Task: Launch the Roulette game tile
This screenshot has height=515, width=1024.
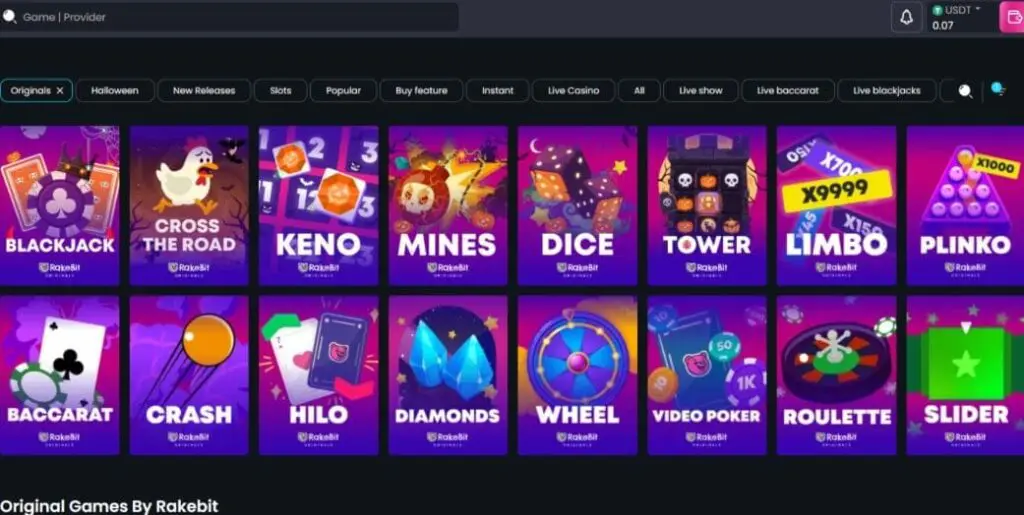Action: click(836, 375)
